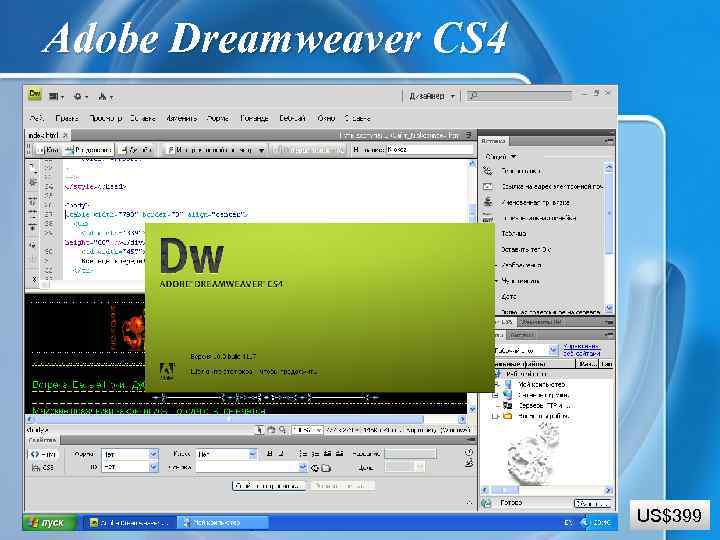The width and height of the screenshot is (720, 540).
Task: Open the Site management icon menu
Action: pos(105,96)
